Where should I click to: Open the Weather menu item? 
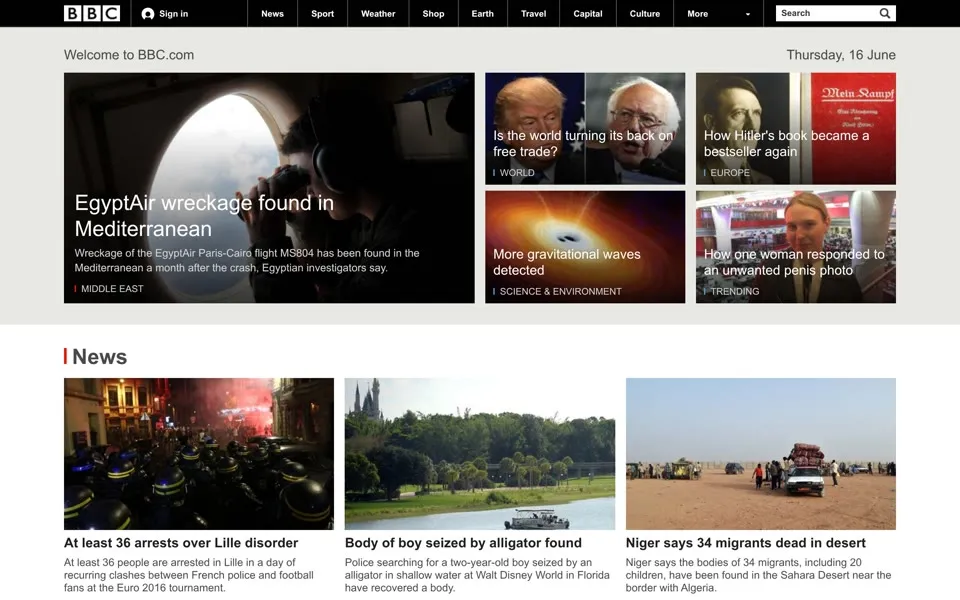(x=378, y=13)
